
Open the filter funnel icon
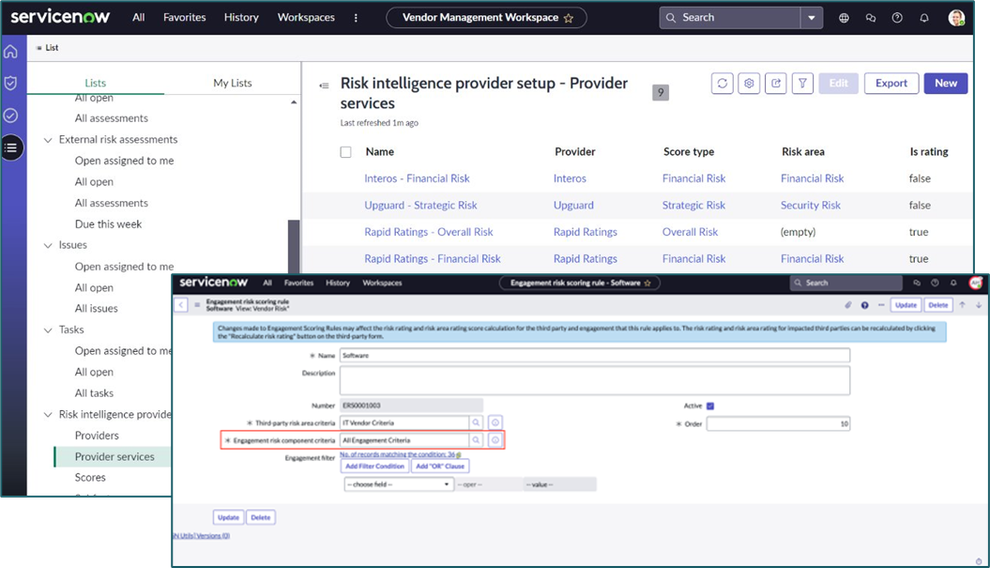(802, 83)
